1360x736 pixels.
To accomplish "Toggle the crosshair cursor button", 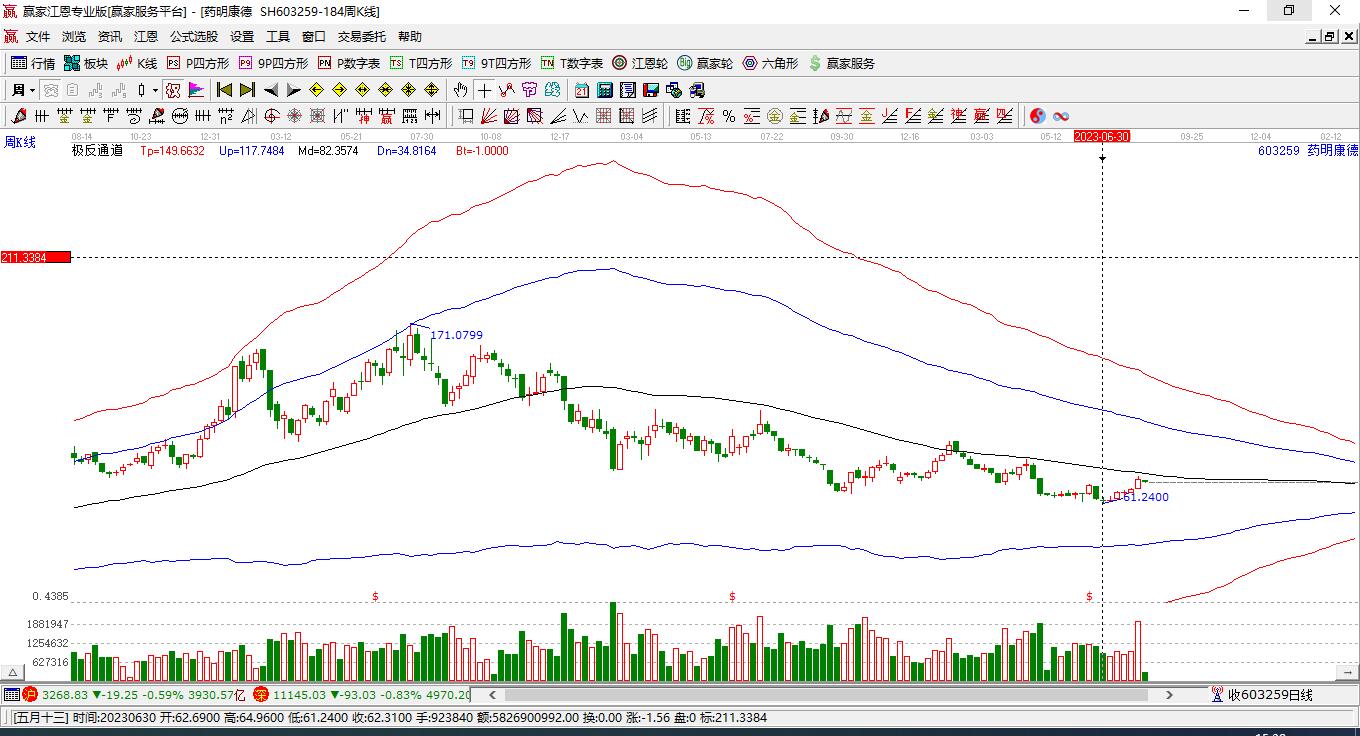I will pyautogui.click(x=484, y=90).
